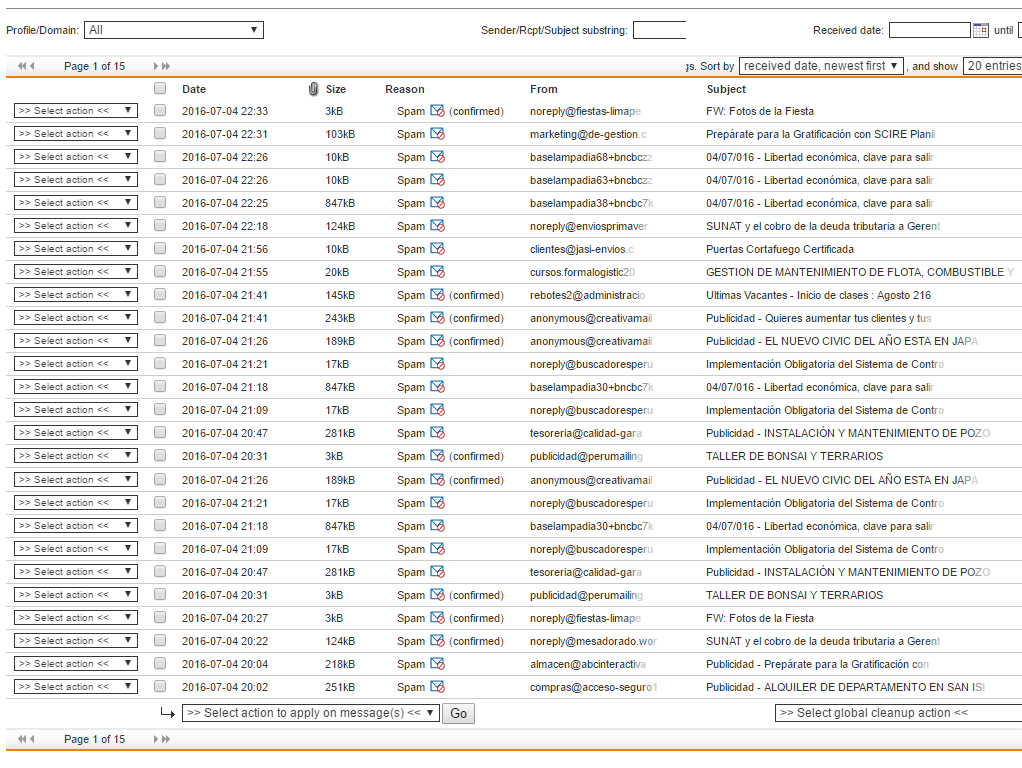Screen dimensions: 1022x768
Task: Sort by the Date column header
Action: pyautogui.click(x=194, y=89)
